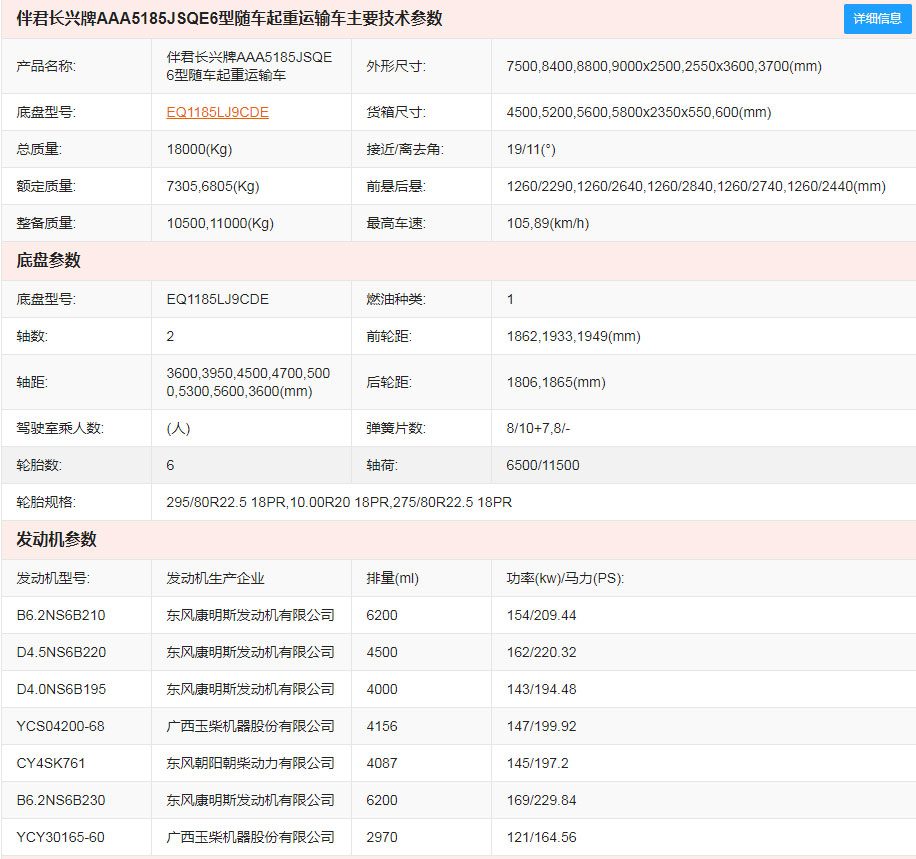Click displacement value 2970
The width and height of the screenshot is (916, 859).
[381, 837]
